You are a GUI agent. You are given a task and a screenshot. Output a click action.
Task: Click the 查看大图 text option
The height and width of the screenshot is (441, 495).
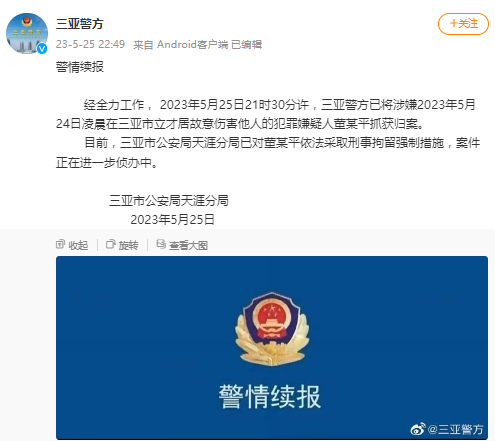pos(188,245)
